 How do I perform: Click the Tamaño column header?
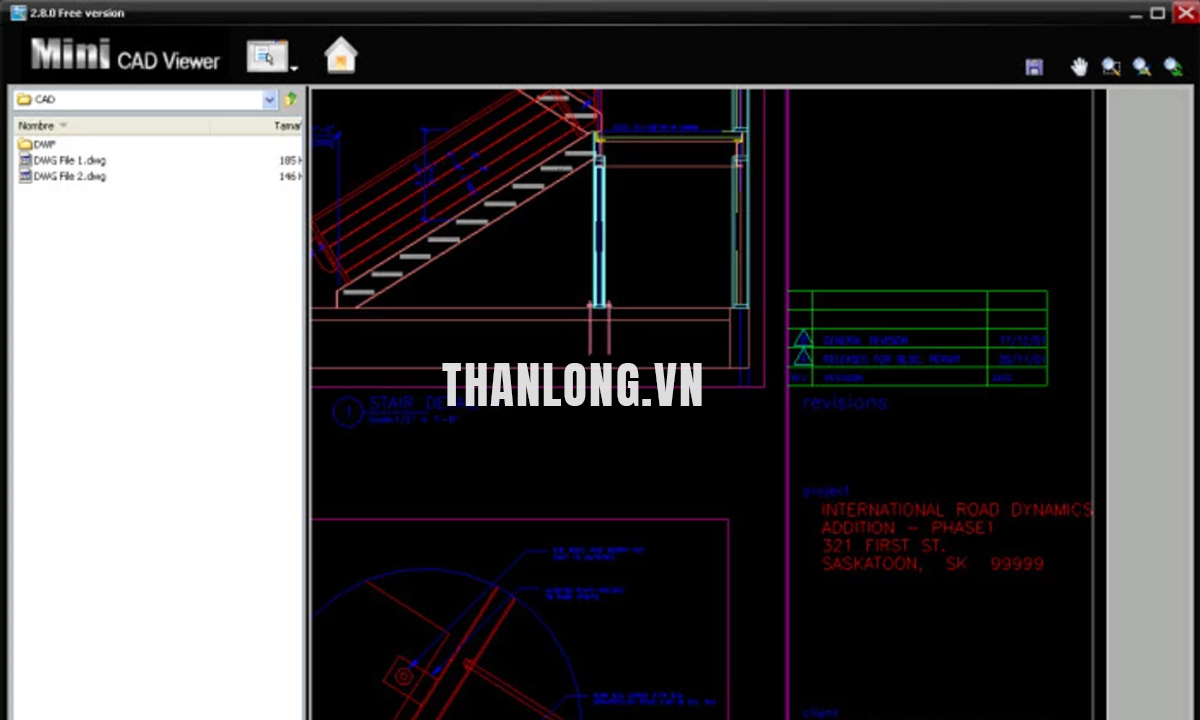tap(286, 126)
